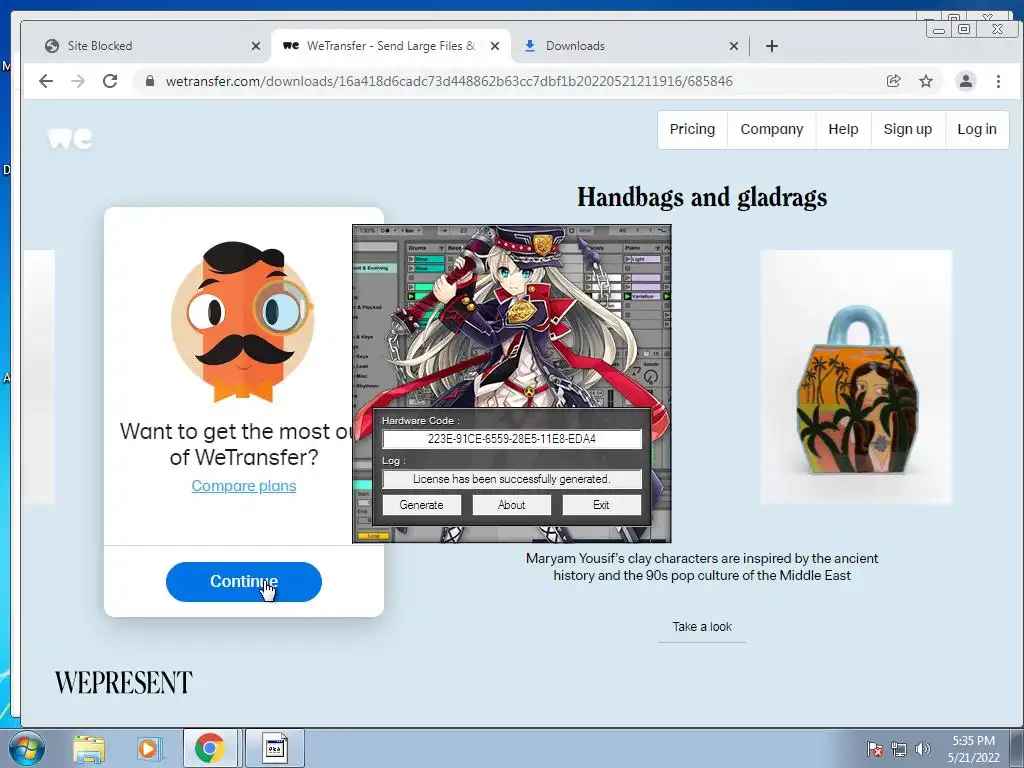Click the taskbar clock showing 5:35 PM
Screen dimensions: 1024x768
(973, 749)
